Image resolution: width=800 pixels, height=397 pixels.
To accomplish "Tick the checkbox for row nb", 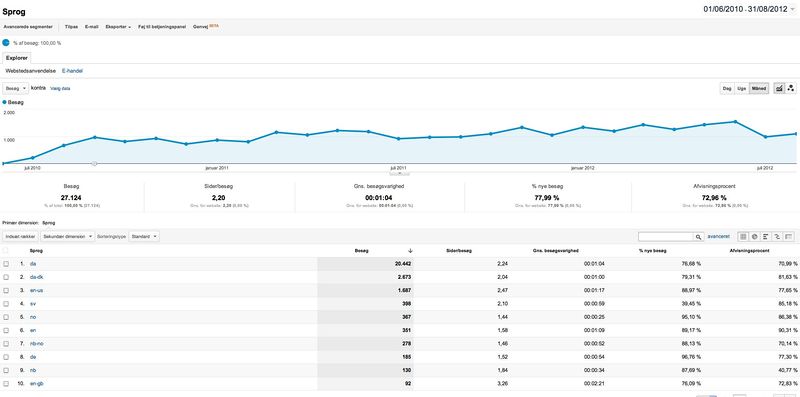I will [6, 370].
